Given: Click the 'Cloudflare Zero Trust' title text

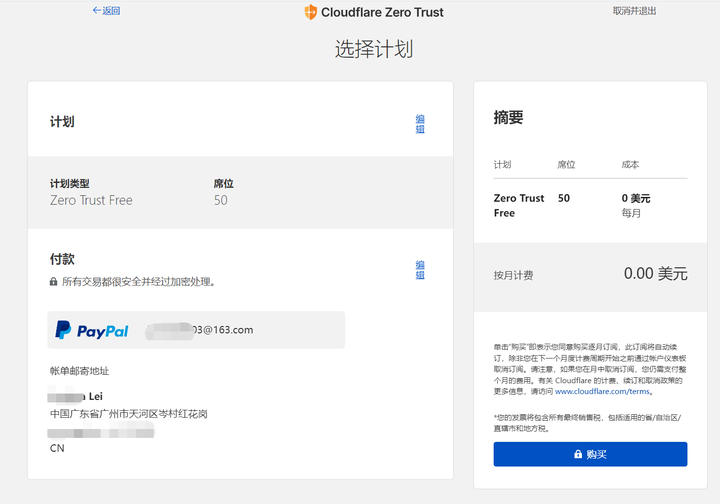Looking at the screenshot, I should pos(382,12).
